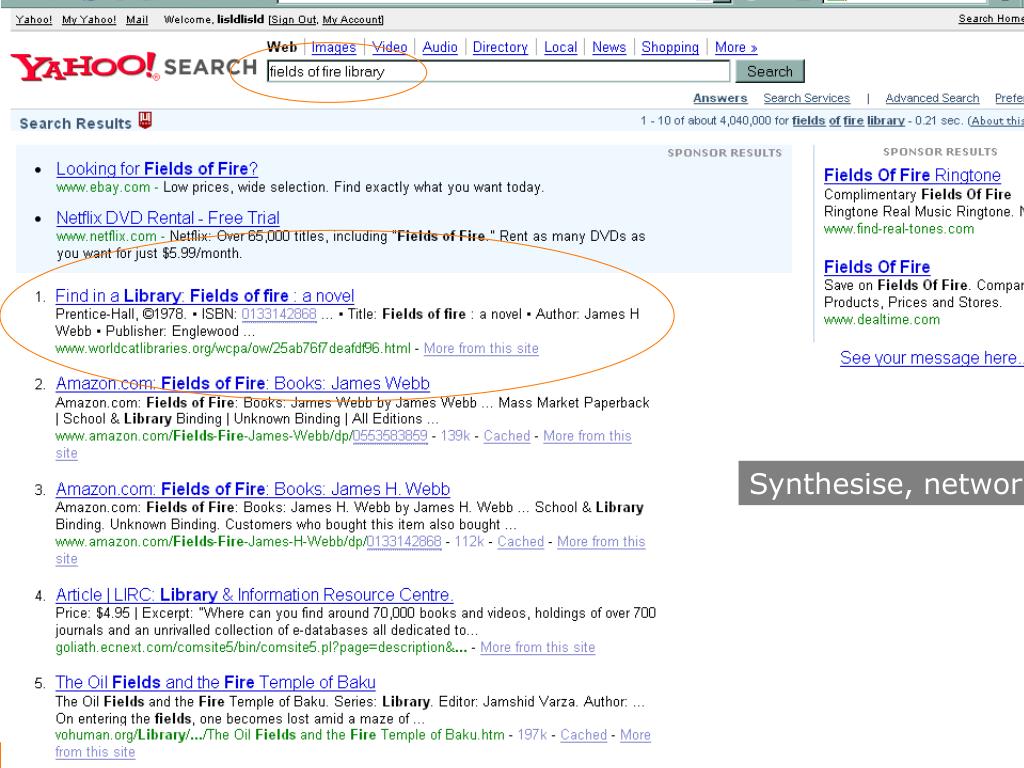Open the Yahoo! link in top bar

pos(33,20)
